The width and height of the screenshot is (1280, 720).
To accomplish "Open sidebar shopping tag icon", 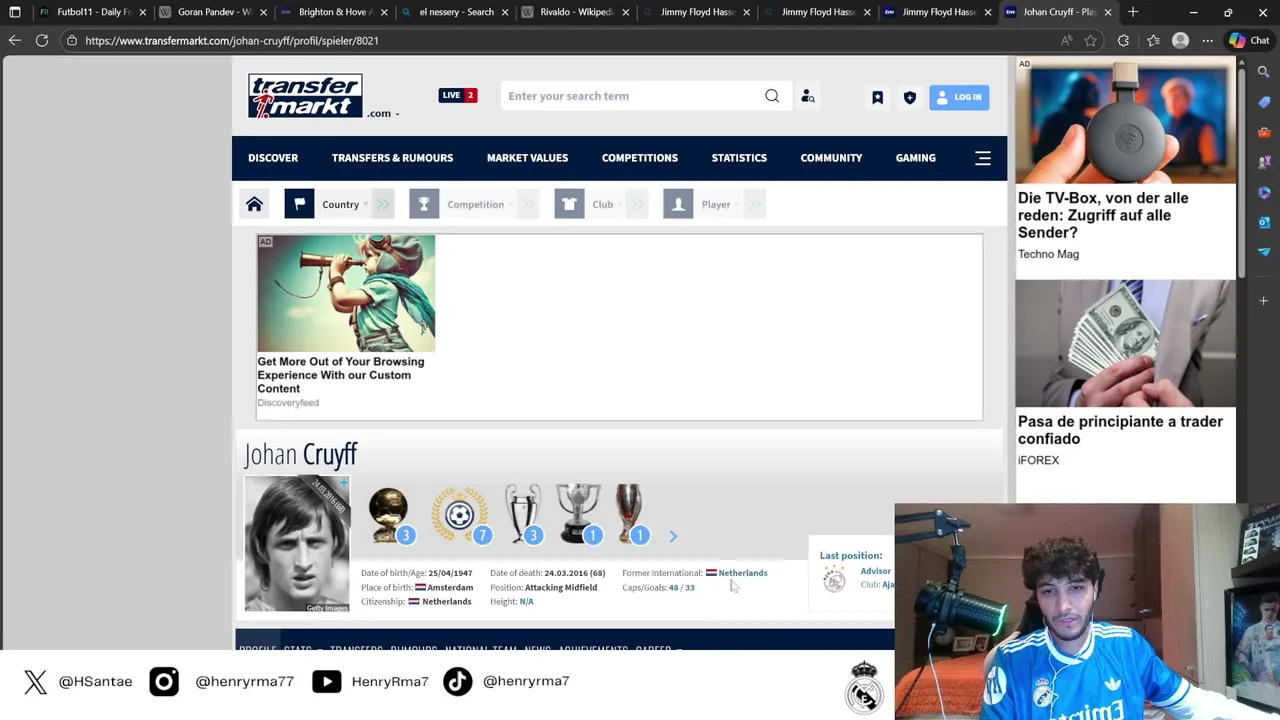I will click(x=1264, y=102).
